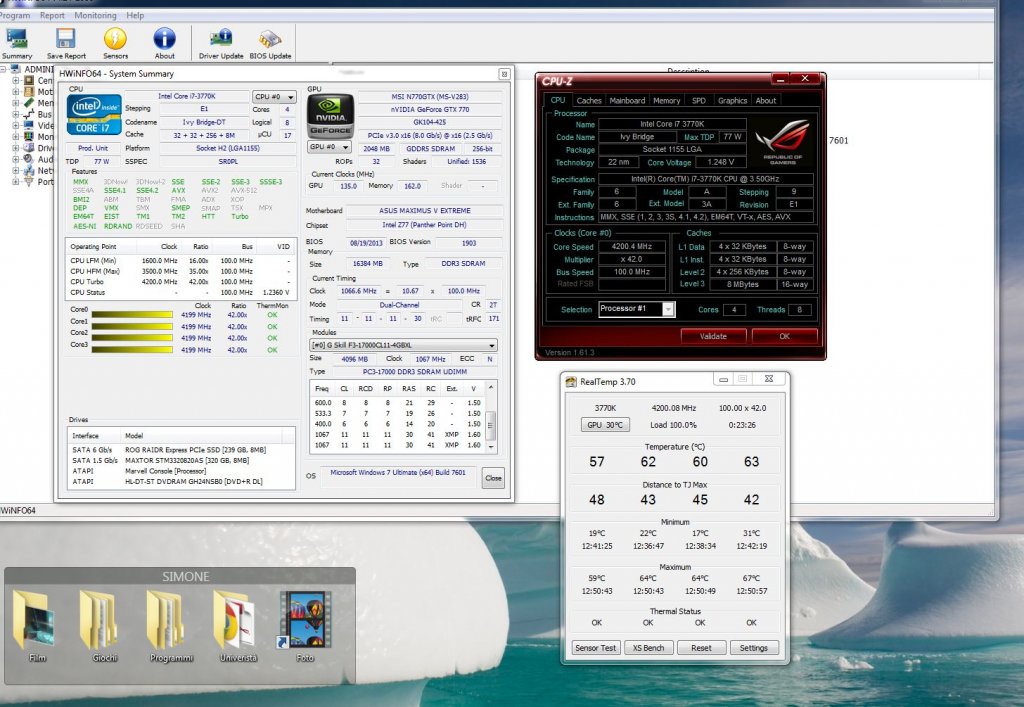
Task: Click the 'Ivy Bridge-DT' codename field
Action: point(204,122)
